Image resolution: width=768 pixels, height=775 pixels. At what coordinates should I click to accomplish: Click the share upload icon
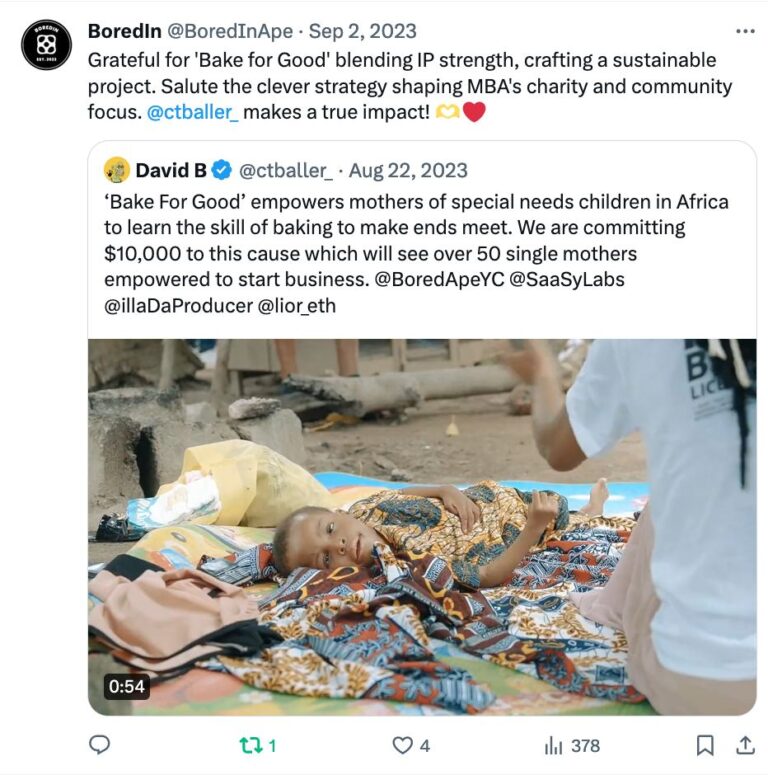pos(745,744)
